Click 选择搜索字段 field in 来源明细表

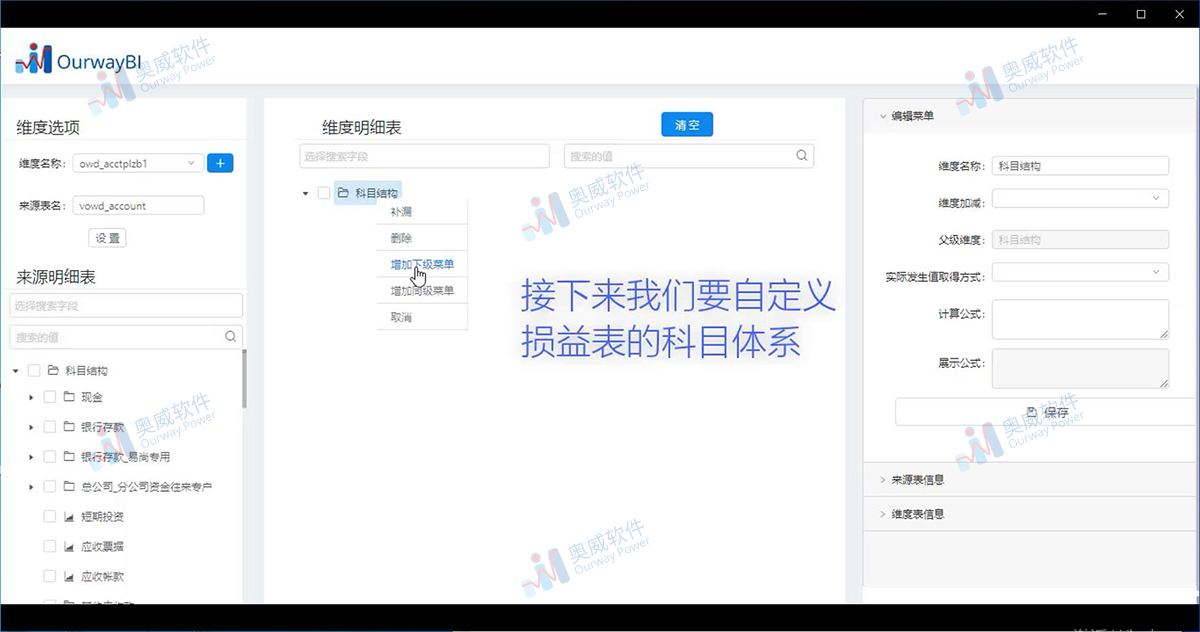point(126,305)
